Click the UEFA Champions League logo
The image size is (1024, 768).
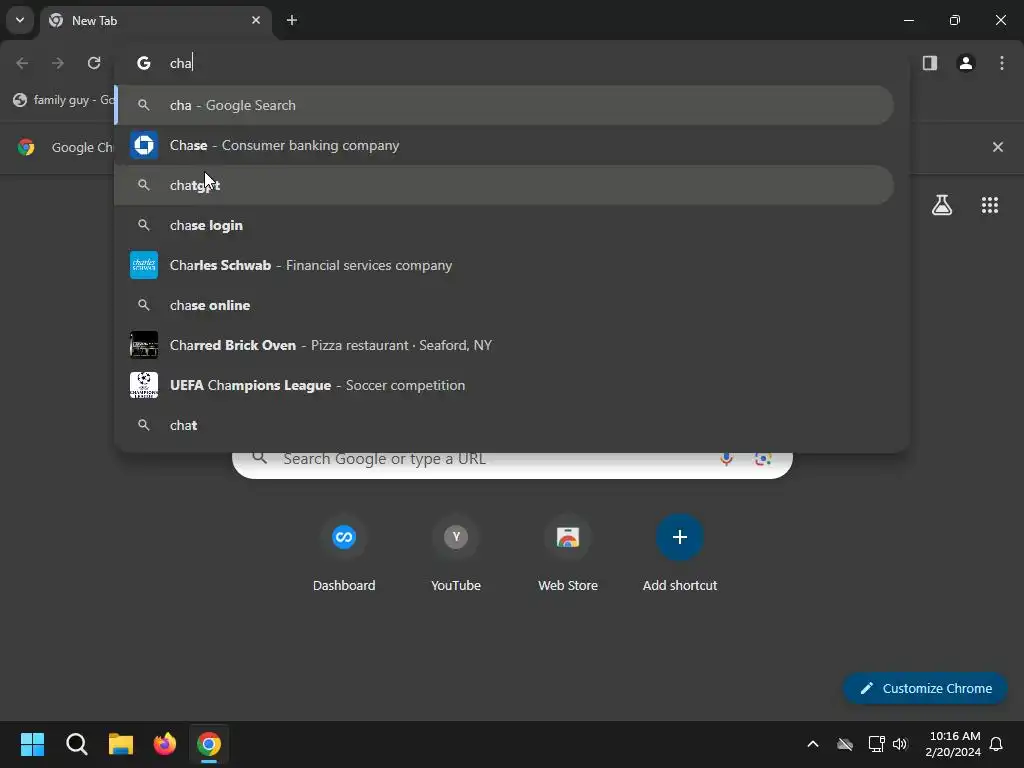144,385
